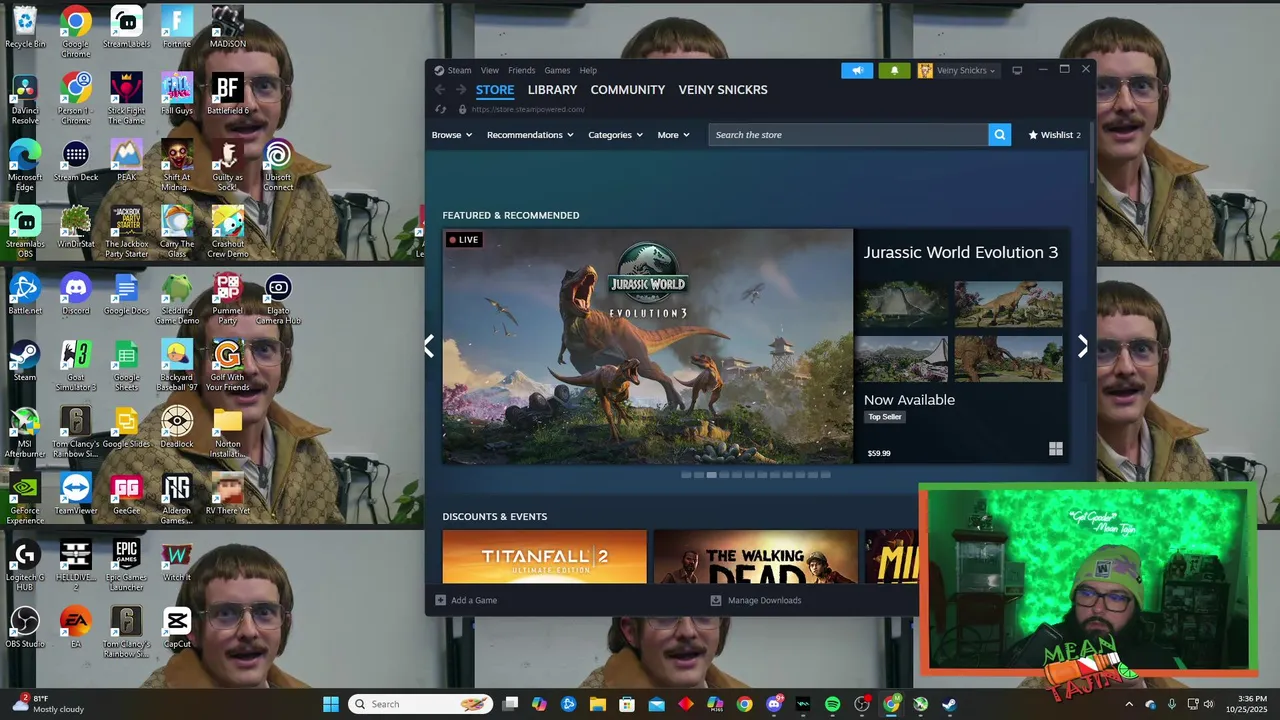This screenshot has height=720, width=1280.
Task: Click in the Search the store field
Action: pyautogui.click(x=848, y=135)
